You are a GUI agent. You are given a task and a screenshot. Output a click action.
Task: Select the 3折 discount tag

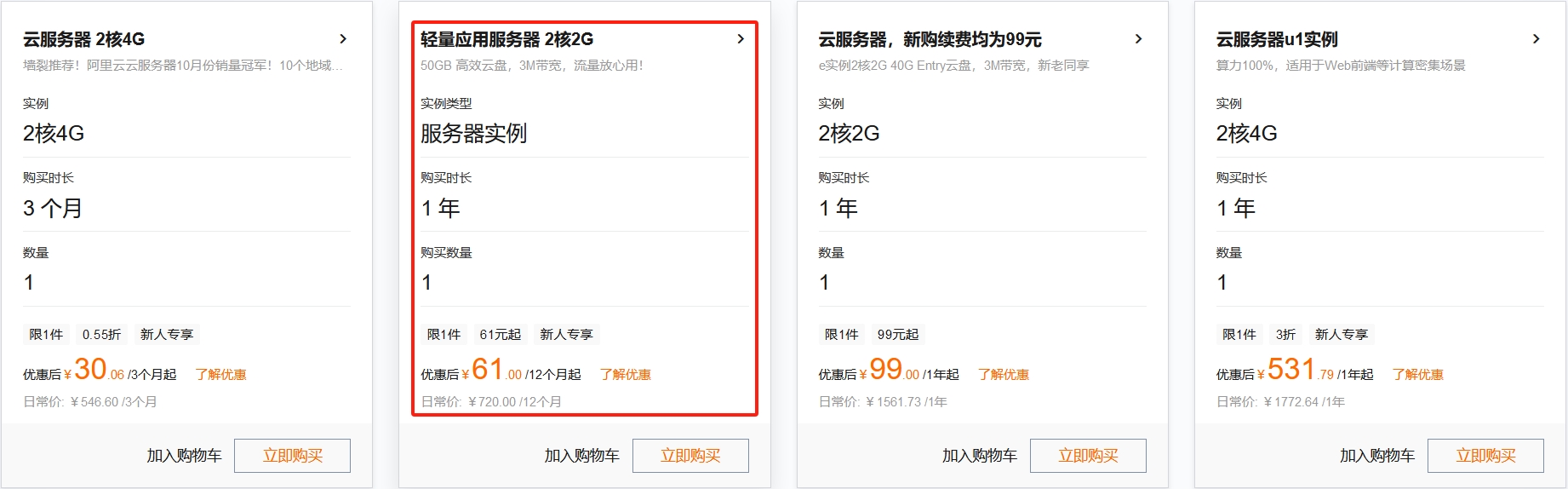pos(1285,335)
